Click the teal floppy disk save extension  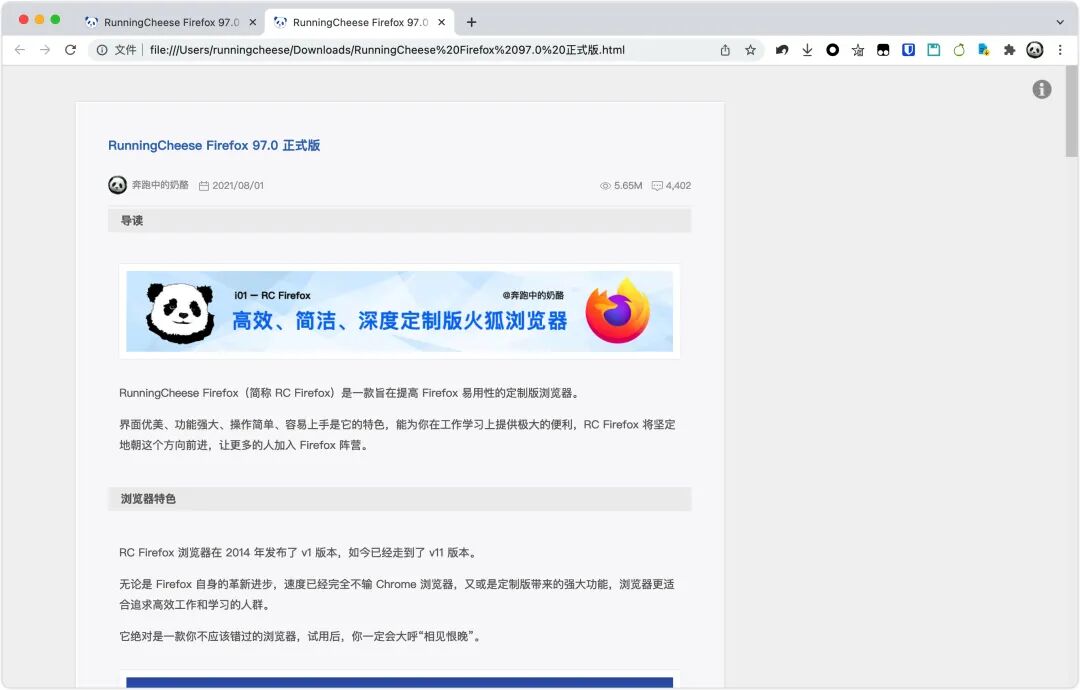(933, 50)
